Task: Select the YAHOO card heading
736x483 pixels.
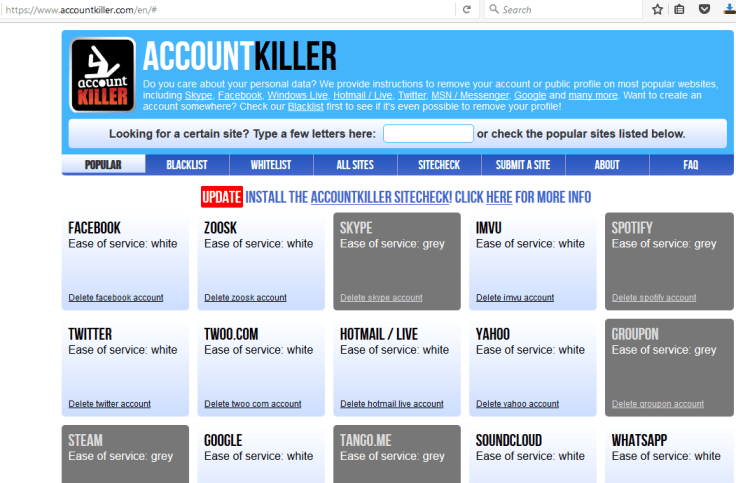Action: pos(493,334)
